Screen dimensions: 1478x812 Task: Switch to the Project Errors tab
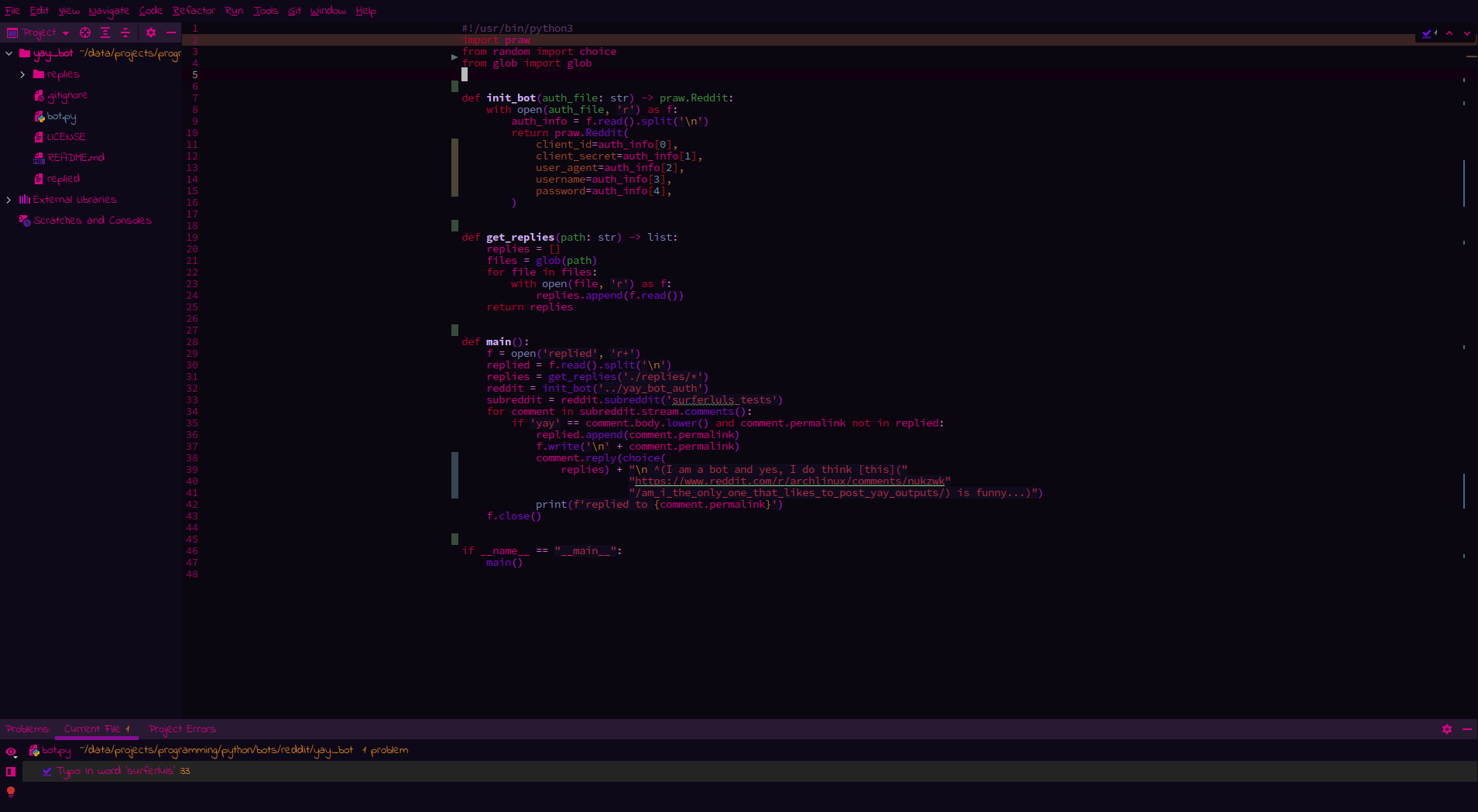click(182, 729)
